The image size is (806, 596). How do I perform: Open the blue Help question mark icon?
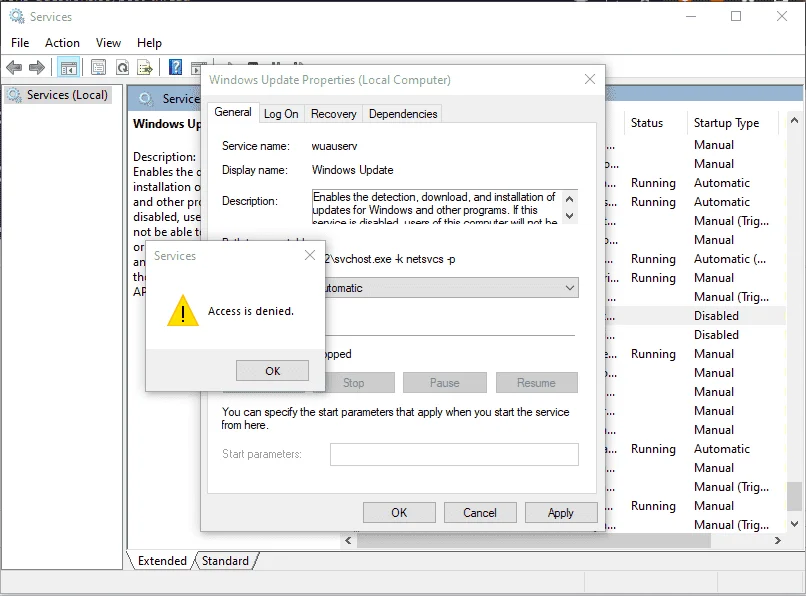click(x=175, y=67)
